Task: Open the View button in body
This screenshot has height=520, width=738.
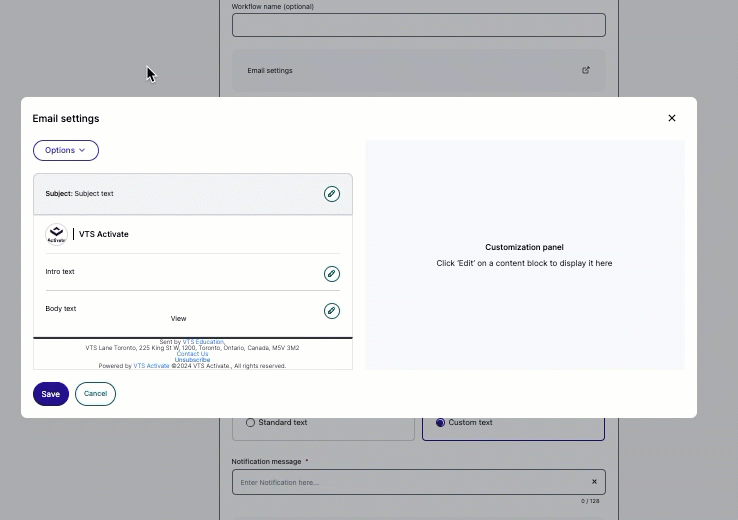Action: (178, 319)
